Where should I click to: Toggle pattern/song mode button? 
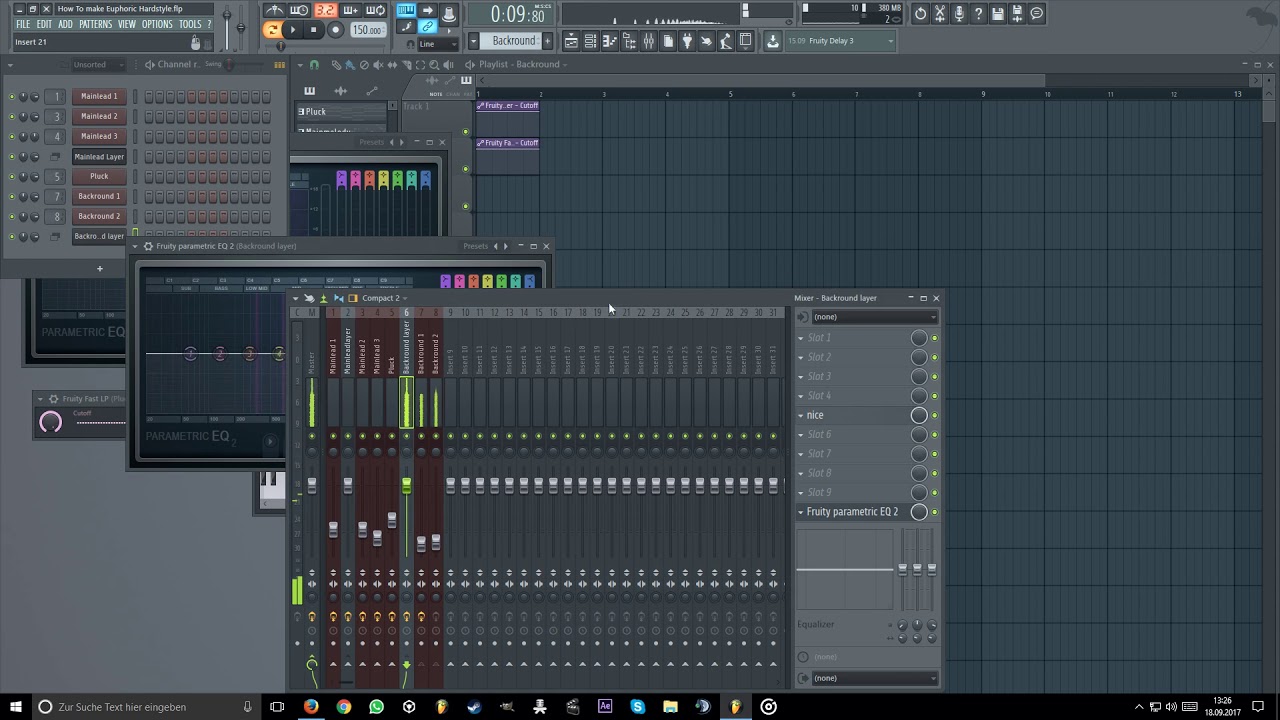[x=272, y=30]
